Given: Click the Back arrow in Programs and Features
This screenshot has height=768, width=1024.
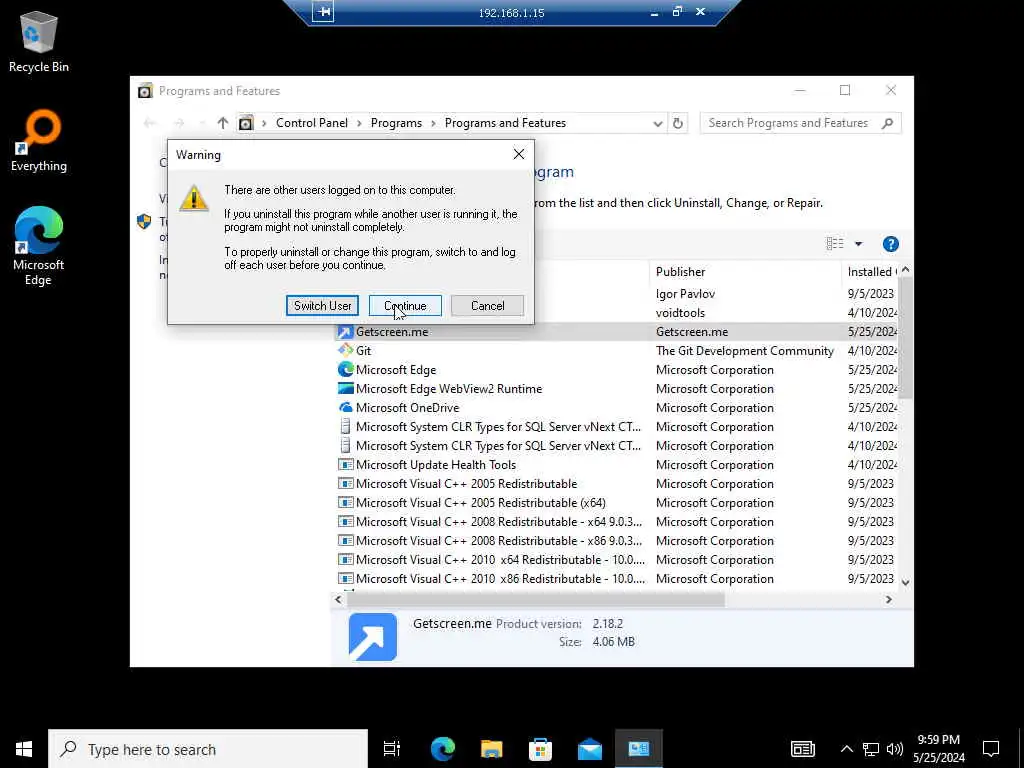Looking at the screenshot, I should click(150, 123).
